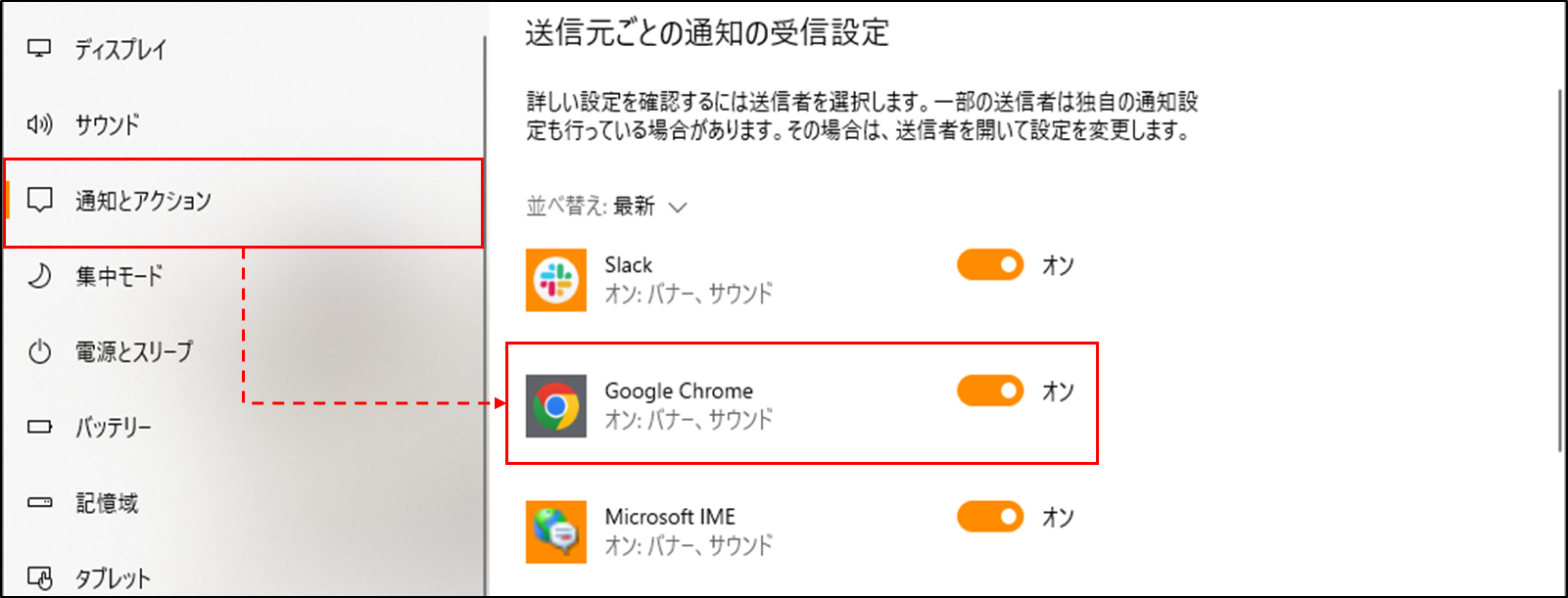
Task: Turn off Slack notifications toggle
Action: pyautogui.click(x=990, y=265)
